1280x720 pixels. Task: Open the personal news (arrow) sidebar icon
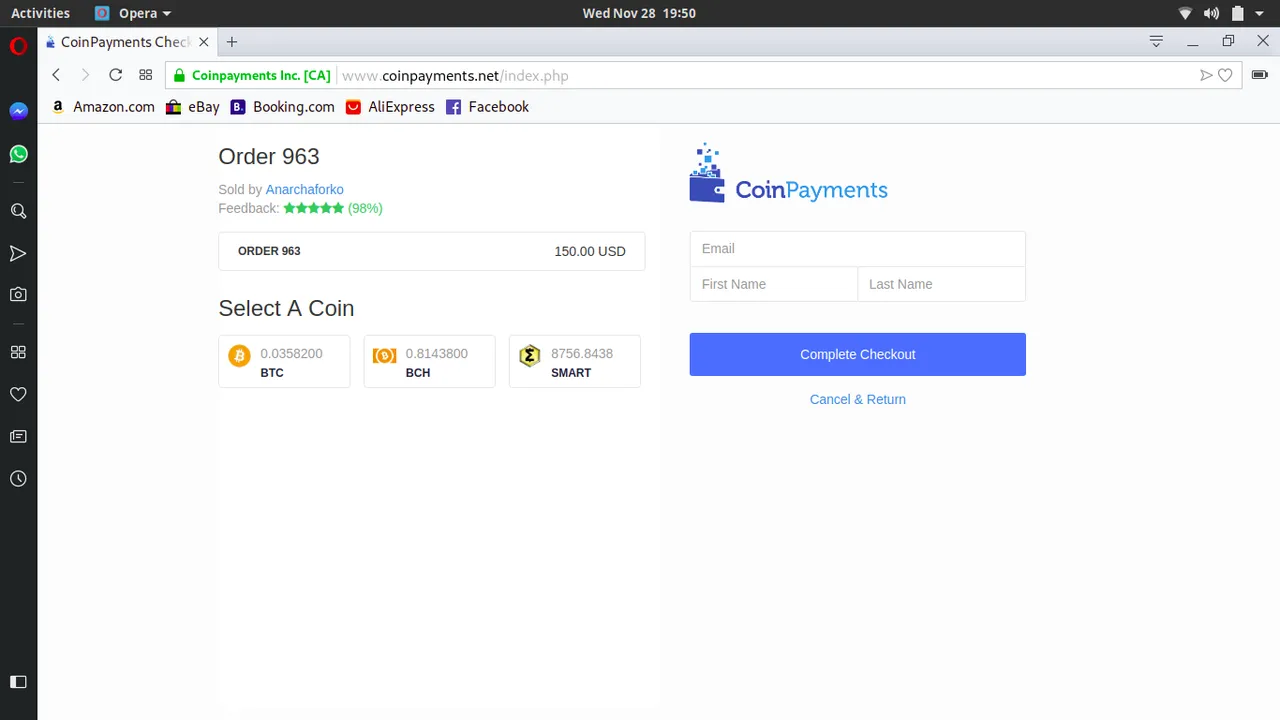[18, 254]
